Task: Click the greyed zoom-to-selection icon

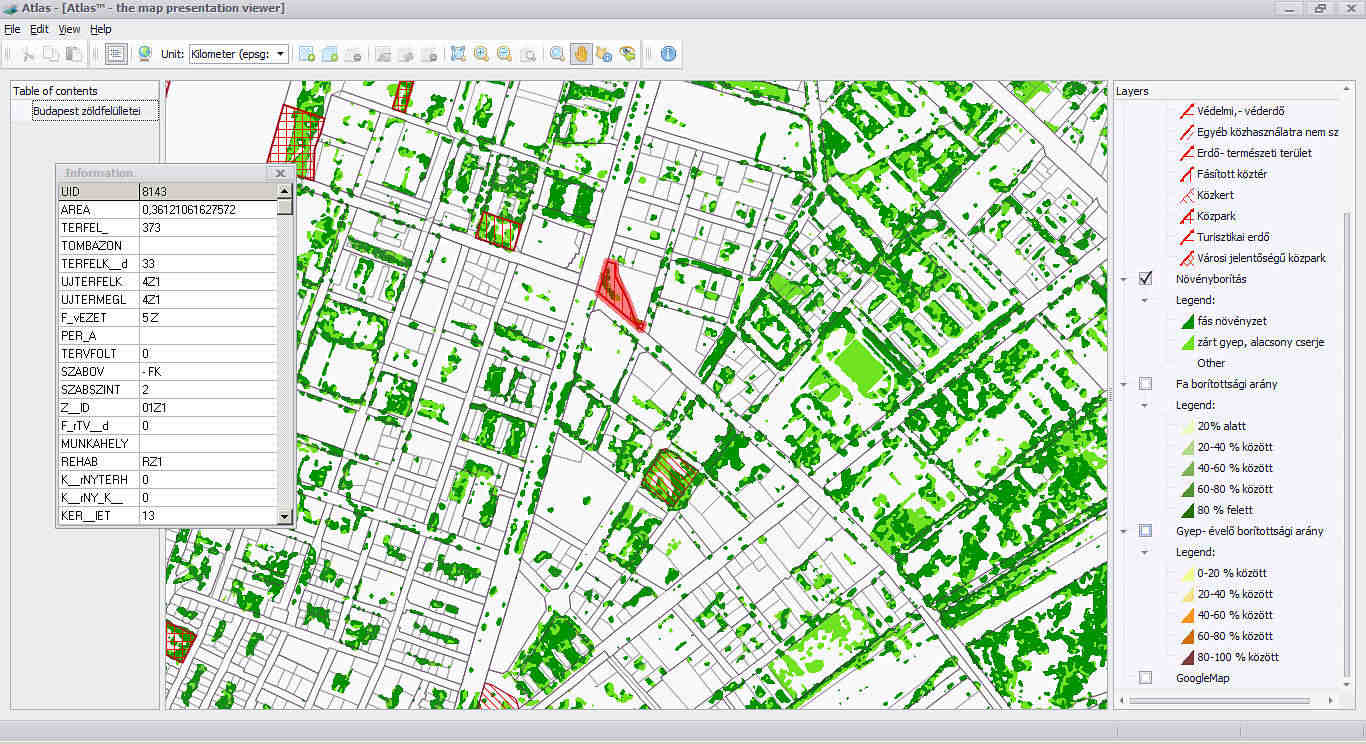Action: (528, 54)
